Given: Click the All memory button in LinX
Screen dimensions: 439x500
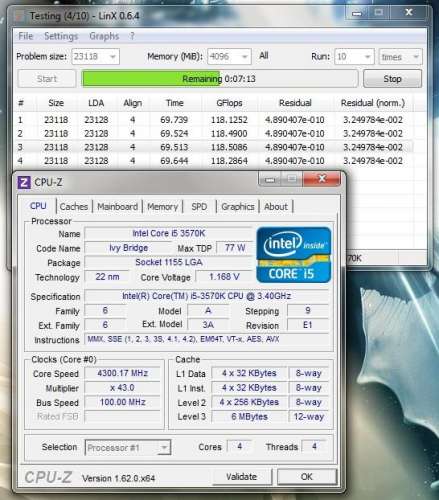Looking at the screenshot, I should click(264, 56).
